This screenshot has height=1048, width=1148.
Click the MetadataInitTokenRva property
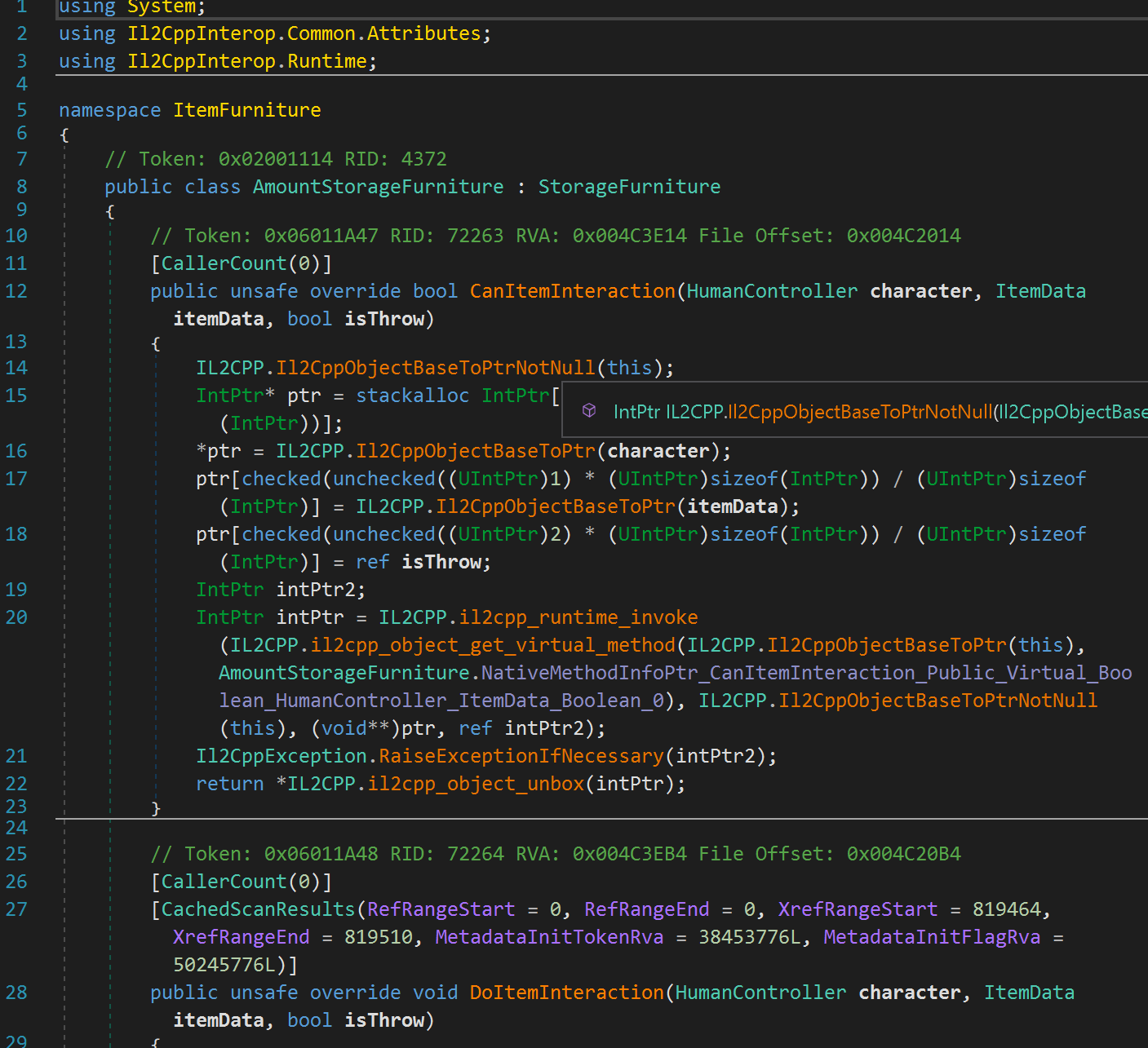(x=550, y=937)
